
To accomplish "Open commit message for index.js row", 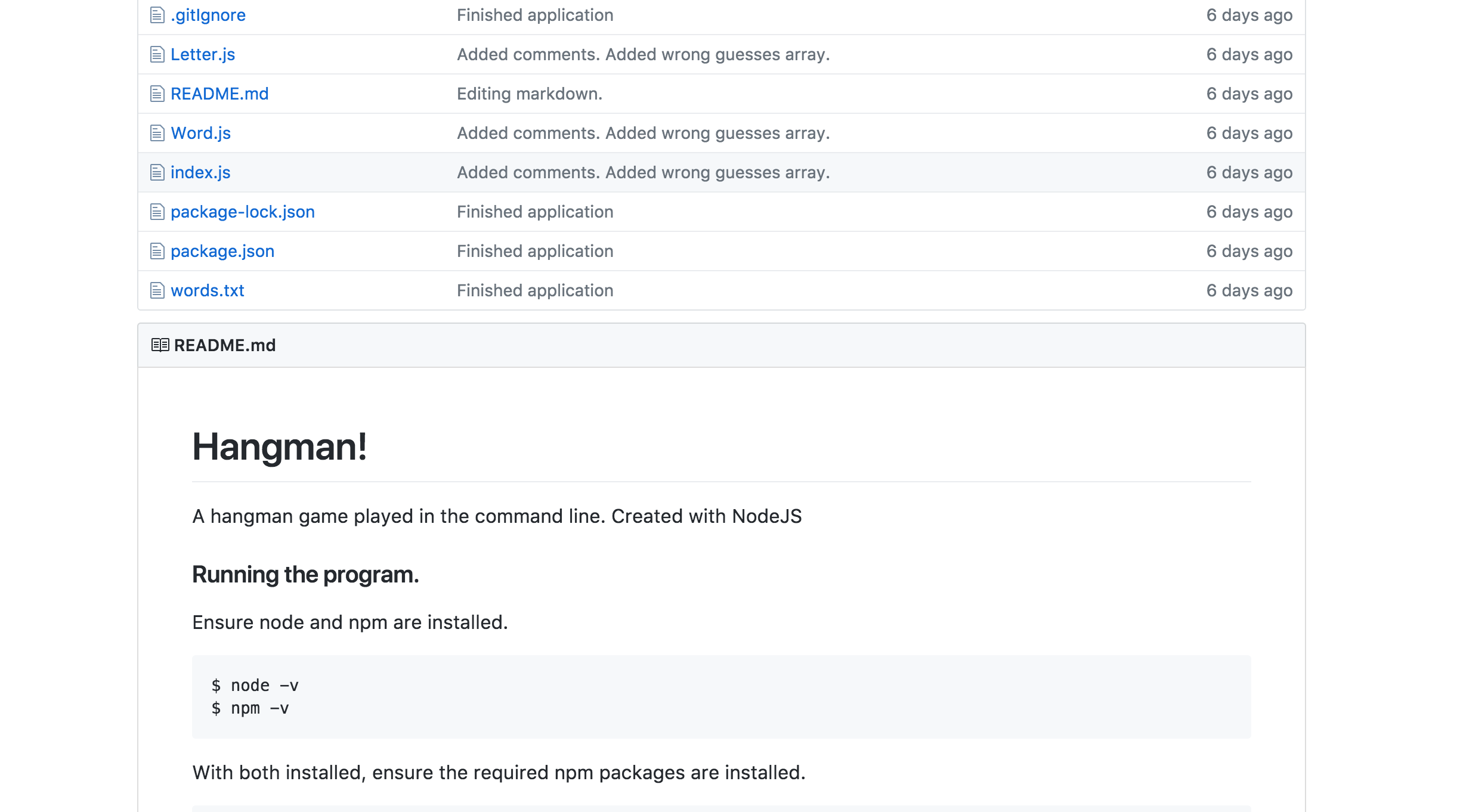I will tap(644, 172).
